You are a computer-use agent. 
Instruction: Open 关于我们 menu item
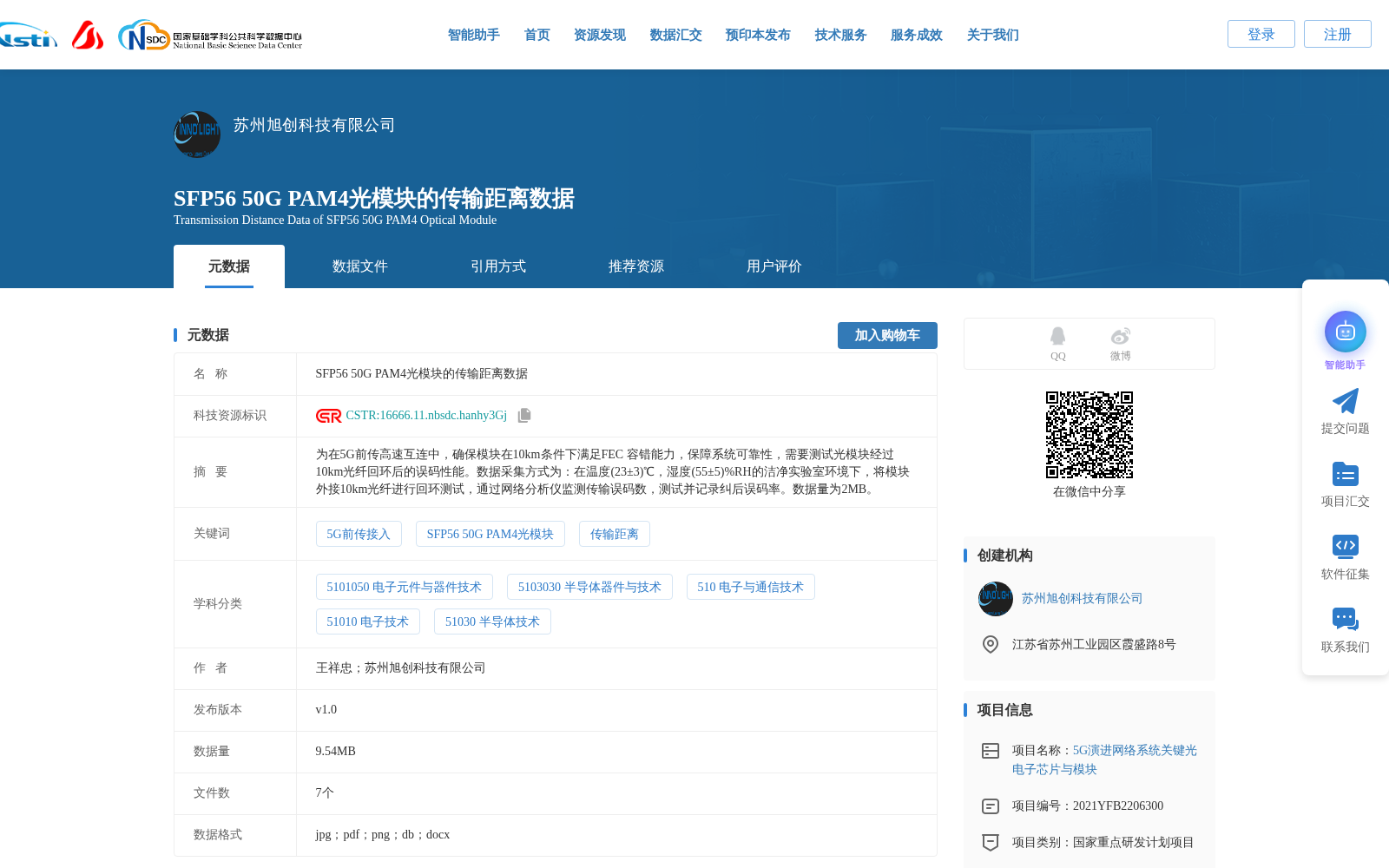coord(992,35)
